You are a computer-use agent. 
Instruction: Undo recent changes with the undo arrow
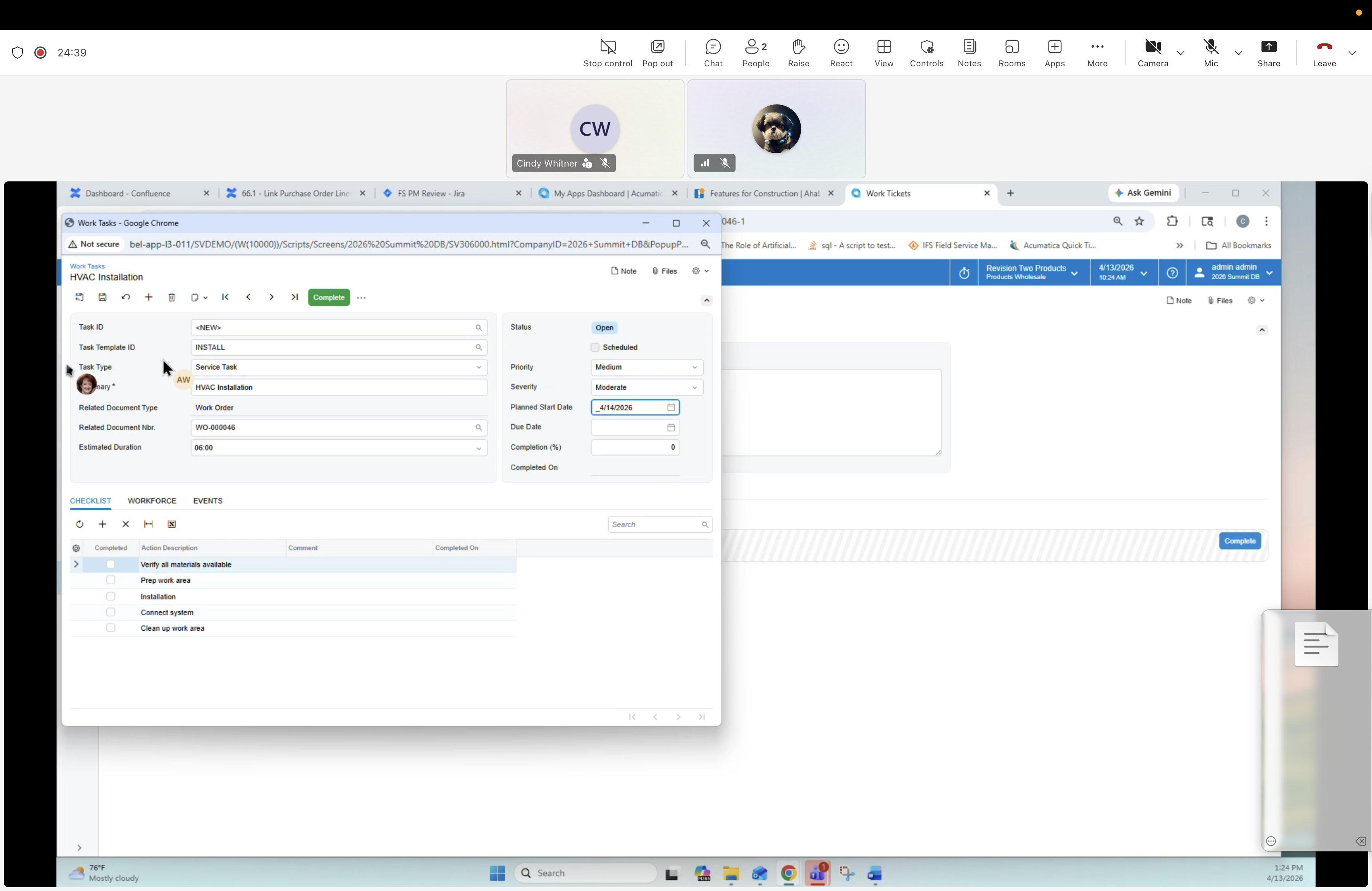(126, 297)
